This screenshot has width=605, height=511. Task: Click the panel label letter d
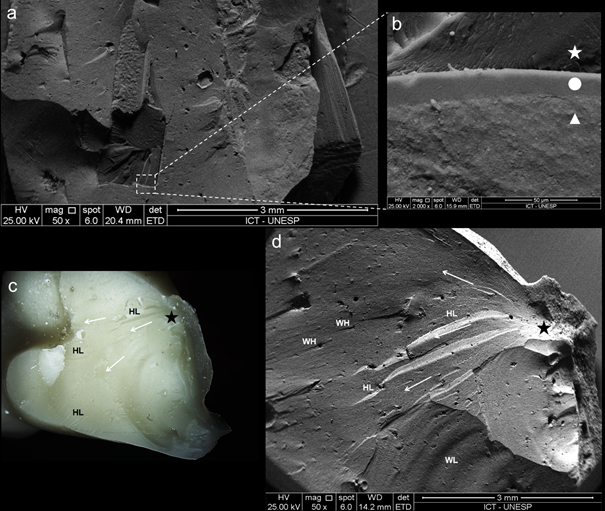(277, 241)
